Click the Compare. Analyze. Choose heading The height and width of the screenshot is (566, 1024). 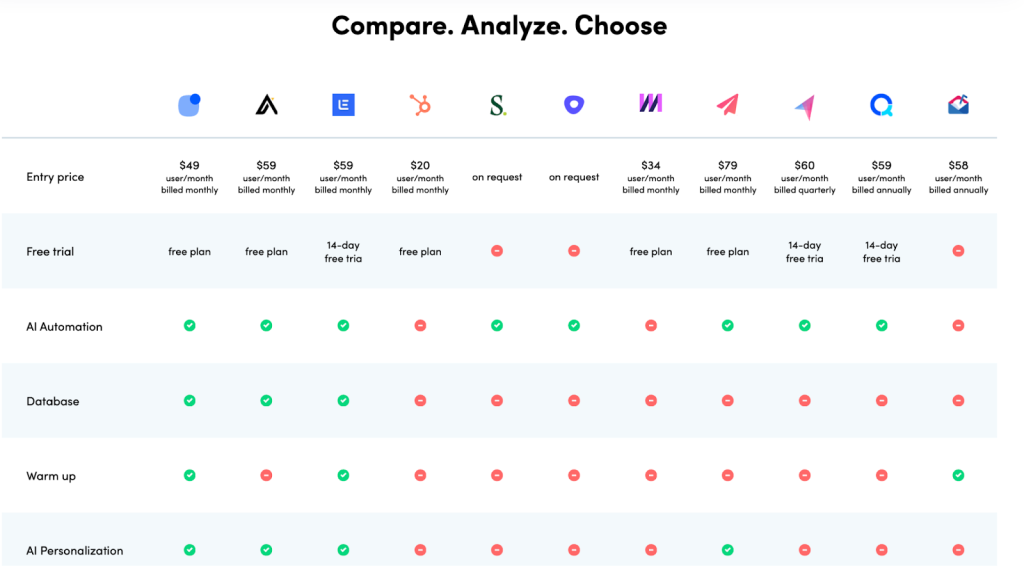coord(499,25)
